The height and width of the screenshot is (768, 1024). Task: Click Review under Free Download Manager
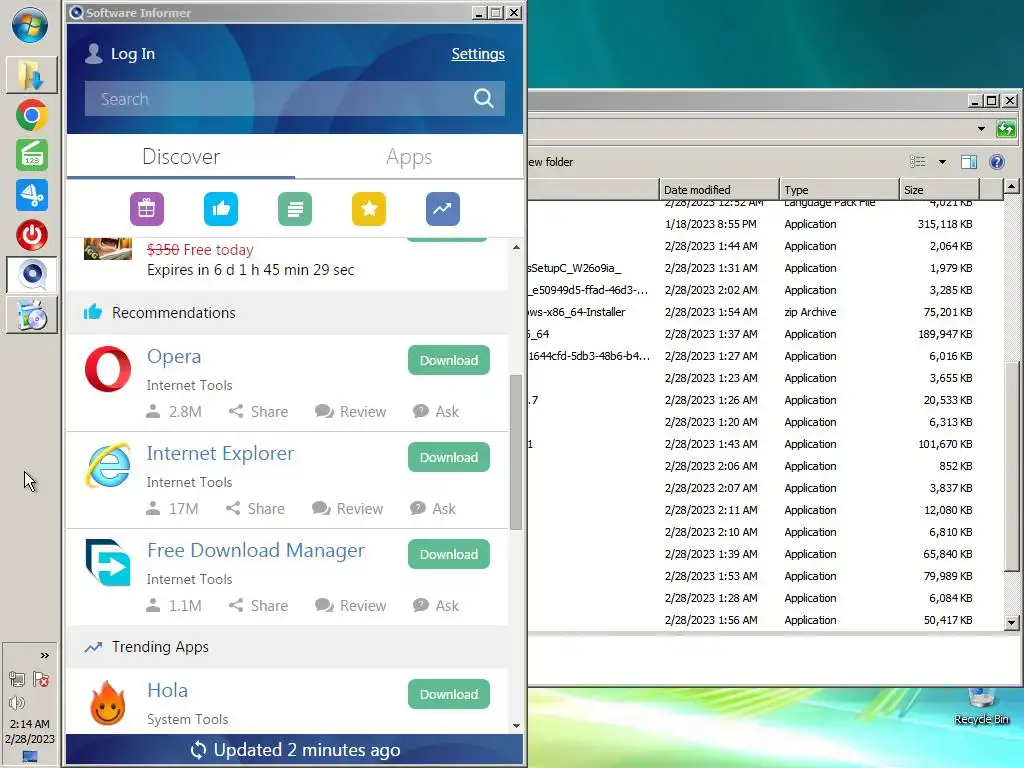click(x=351, y=605)
